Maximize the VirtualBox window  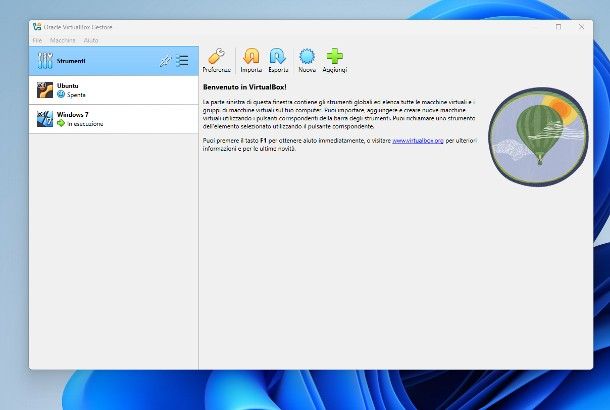click(x=559, y=27)
